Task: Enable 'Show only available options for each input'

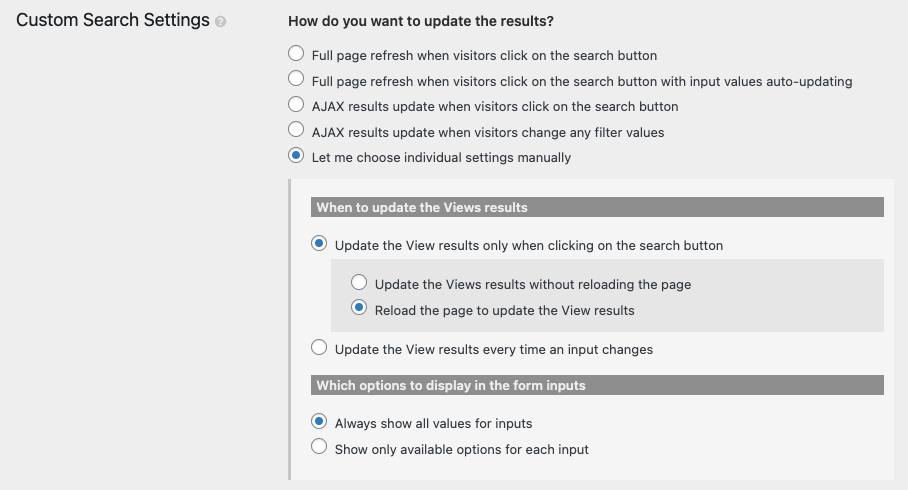Action: [319, 447]
